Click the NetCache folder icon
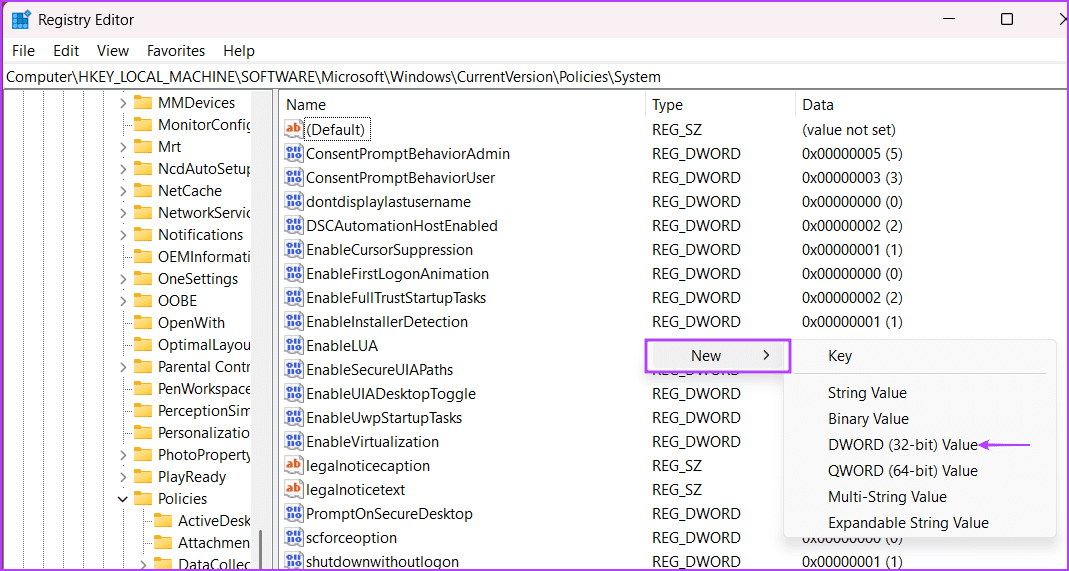The height and width of the screenshot is (571, 1069). point(142,191)
